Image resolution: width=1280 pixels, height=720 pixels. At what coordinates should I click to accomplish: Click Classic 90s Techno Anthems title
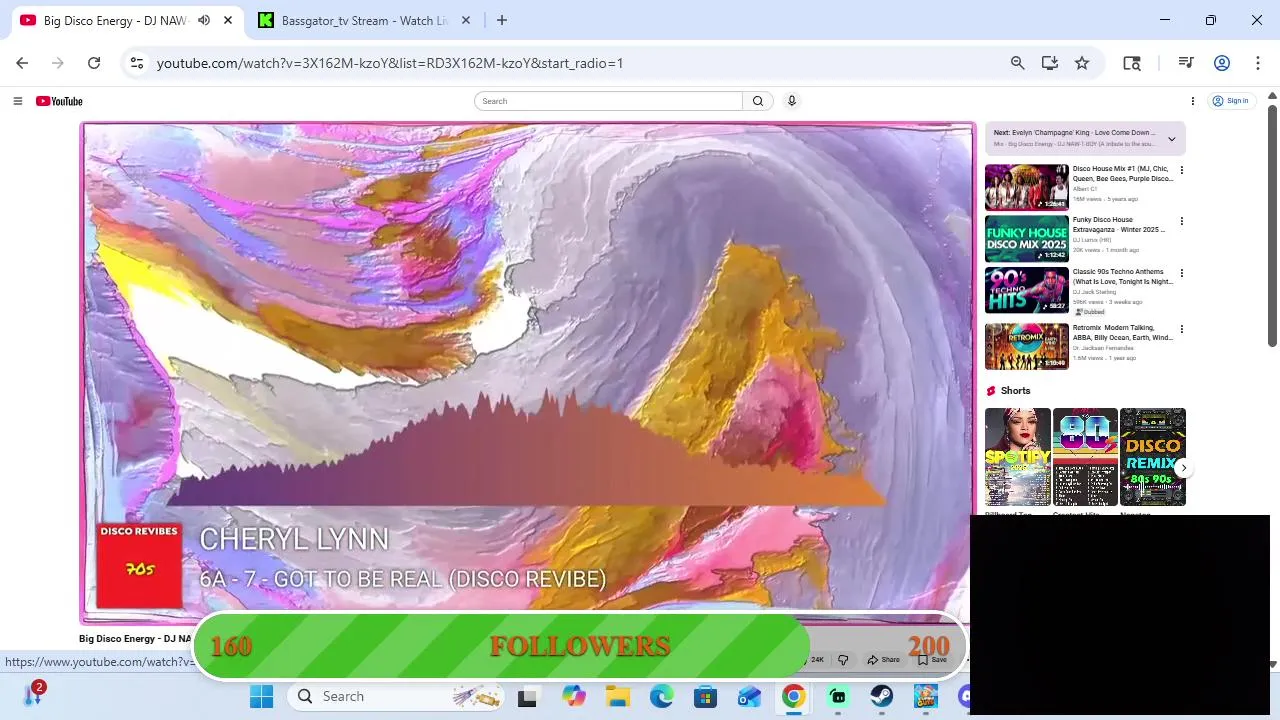pyautogui.click(x=1123, y=277)
